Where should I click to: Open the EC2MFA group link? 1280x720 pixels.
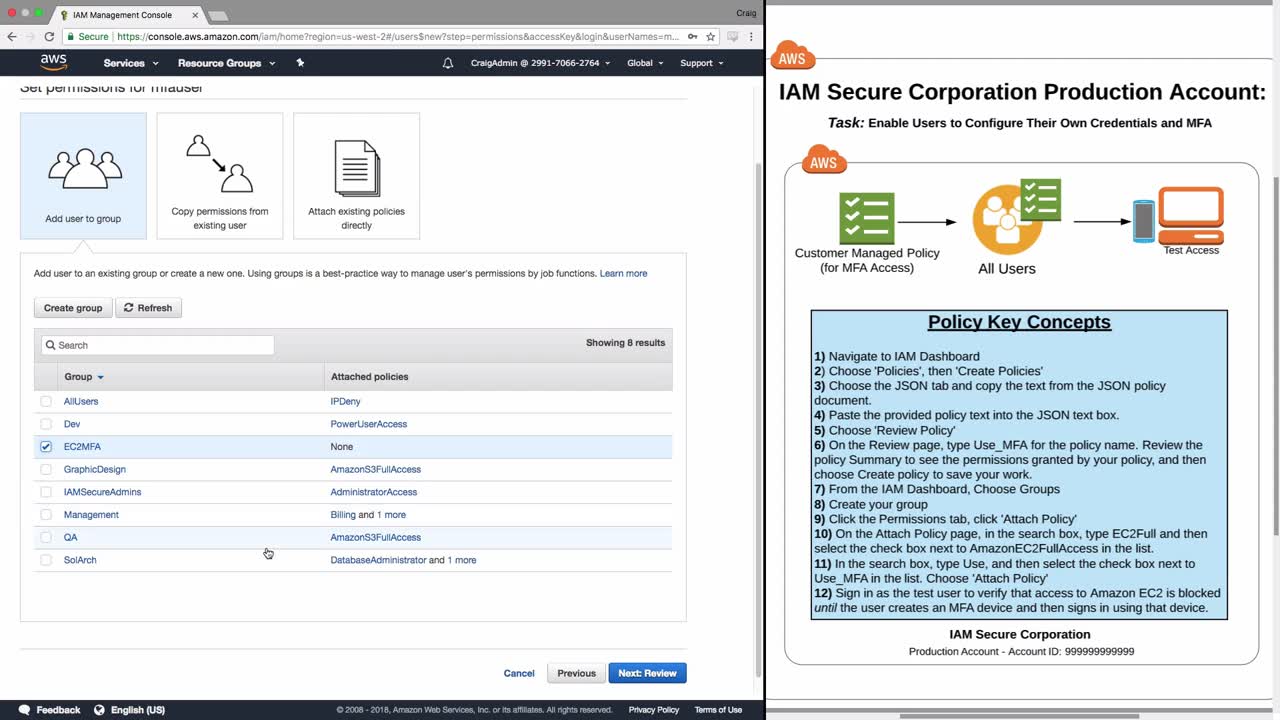(x=82, y=447)
